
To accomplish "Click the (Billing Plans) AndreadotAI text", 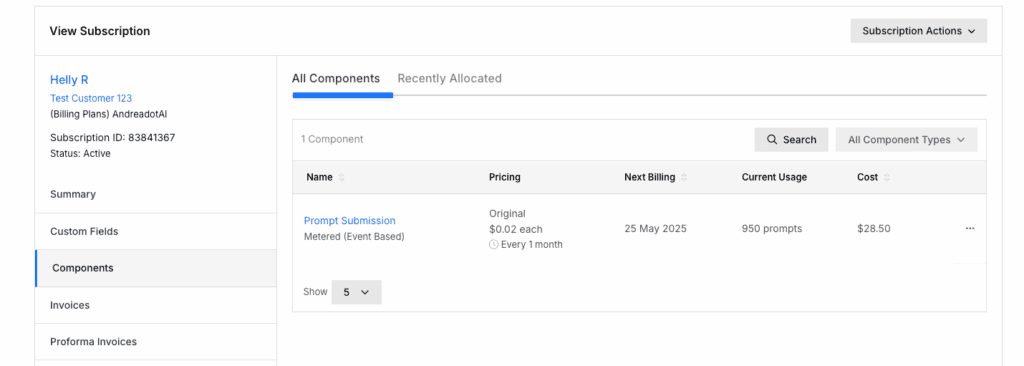I will [108, 114].
